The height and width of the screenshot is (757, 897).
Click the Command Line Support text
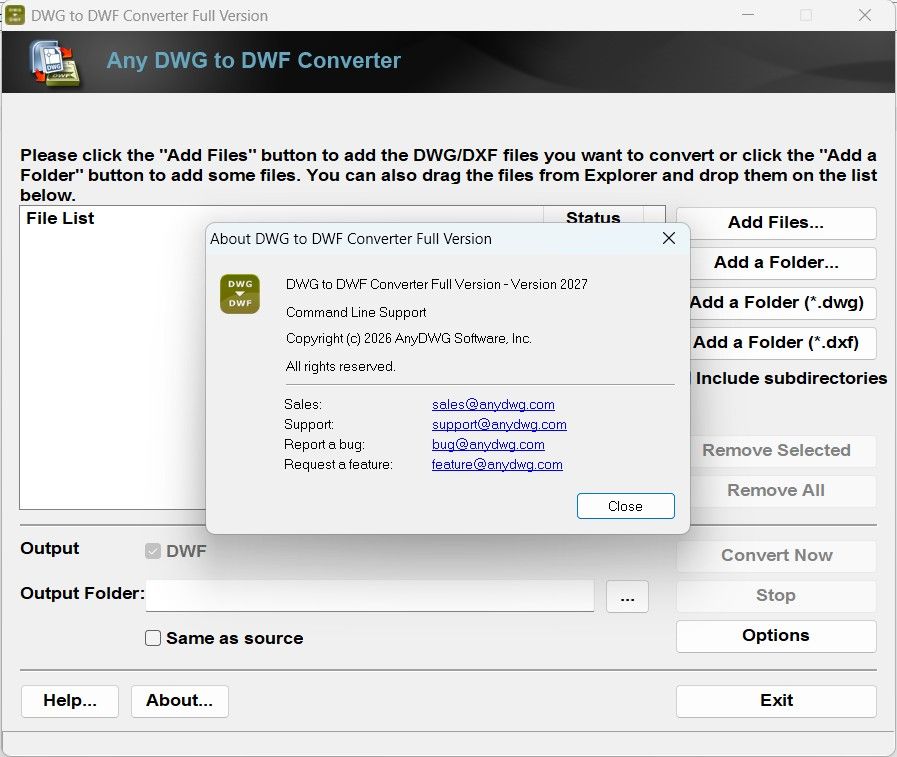tap(356, 312)
